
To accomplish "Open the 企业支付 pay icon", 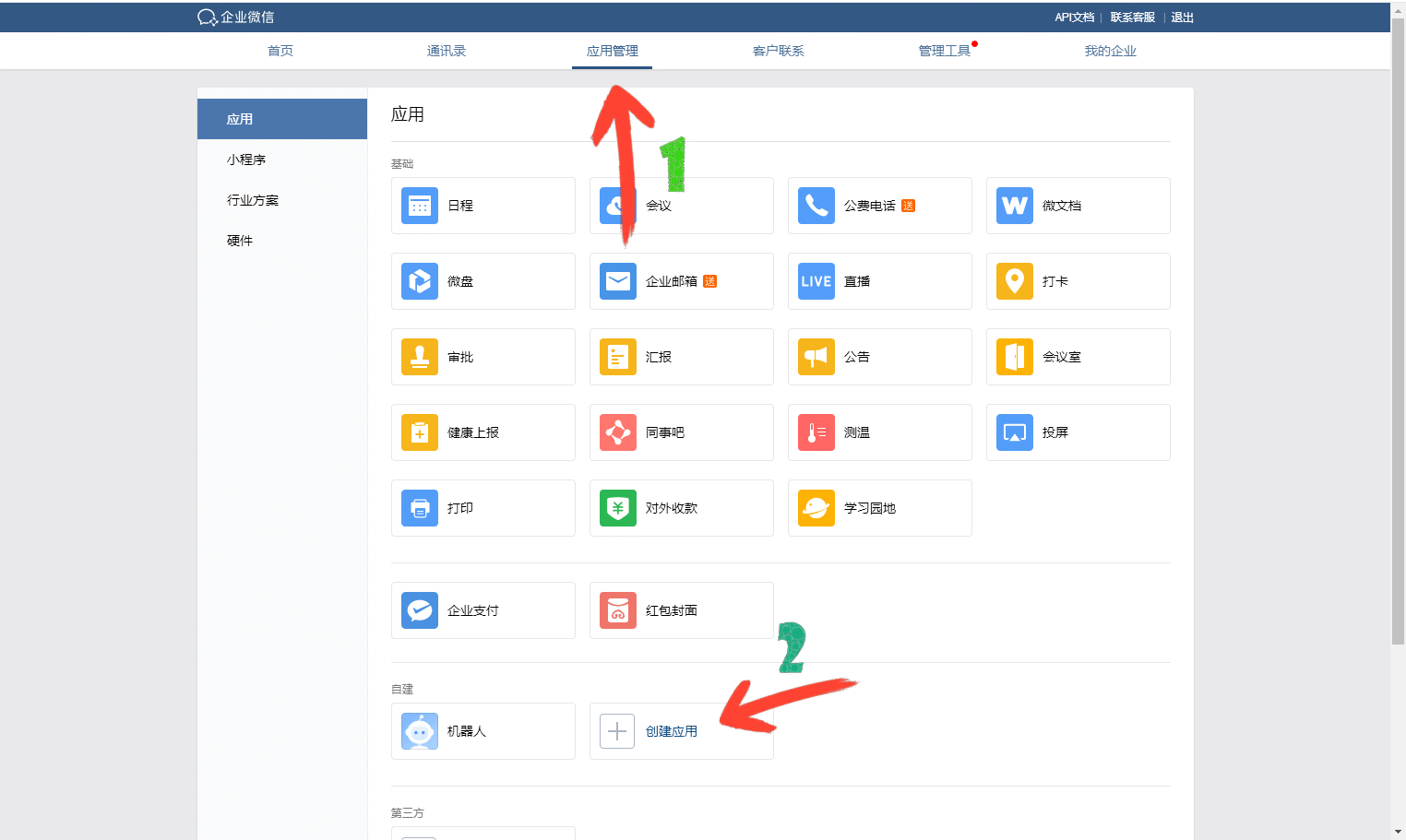I will [x=420, y=610].
